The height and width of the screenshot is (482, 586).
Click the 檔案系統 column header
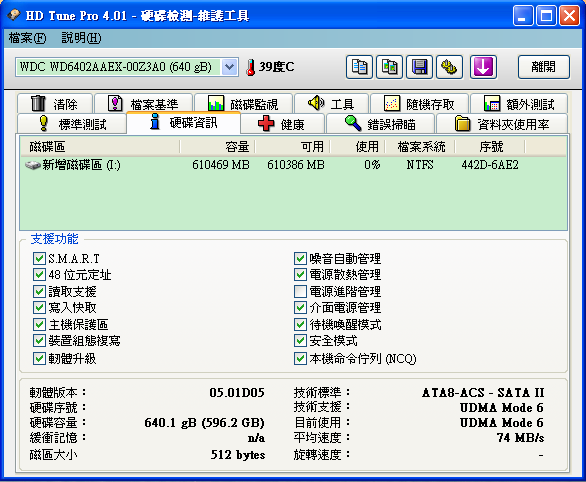tap(420, 146)
